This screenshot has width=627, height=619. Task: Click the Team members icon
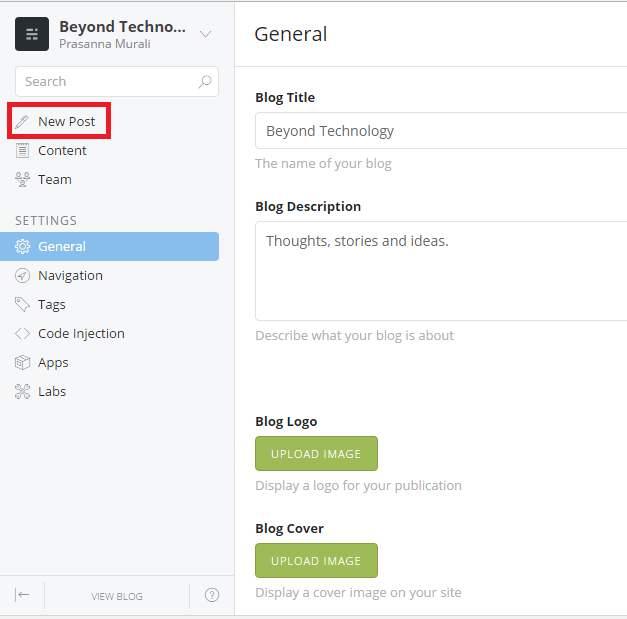tap(22, 180)
